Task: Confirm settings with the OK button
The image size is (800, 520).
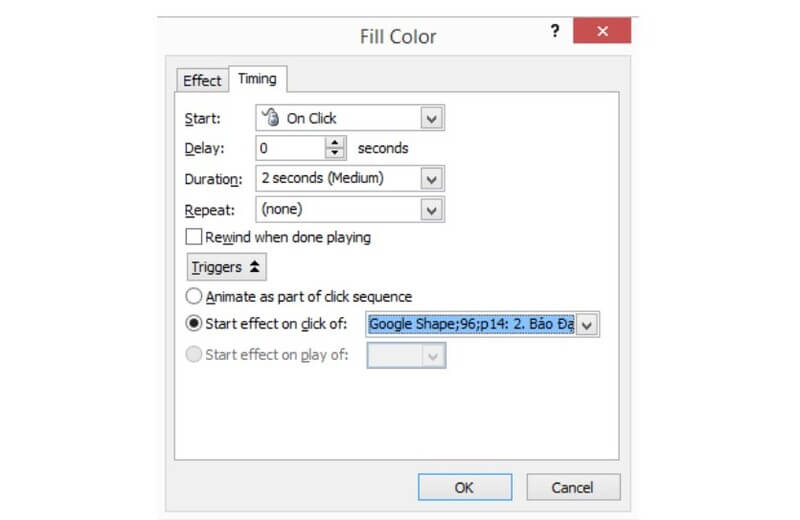Action: click(x=465, y=487)
